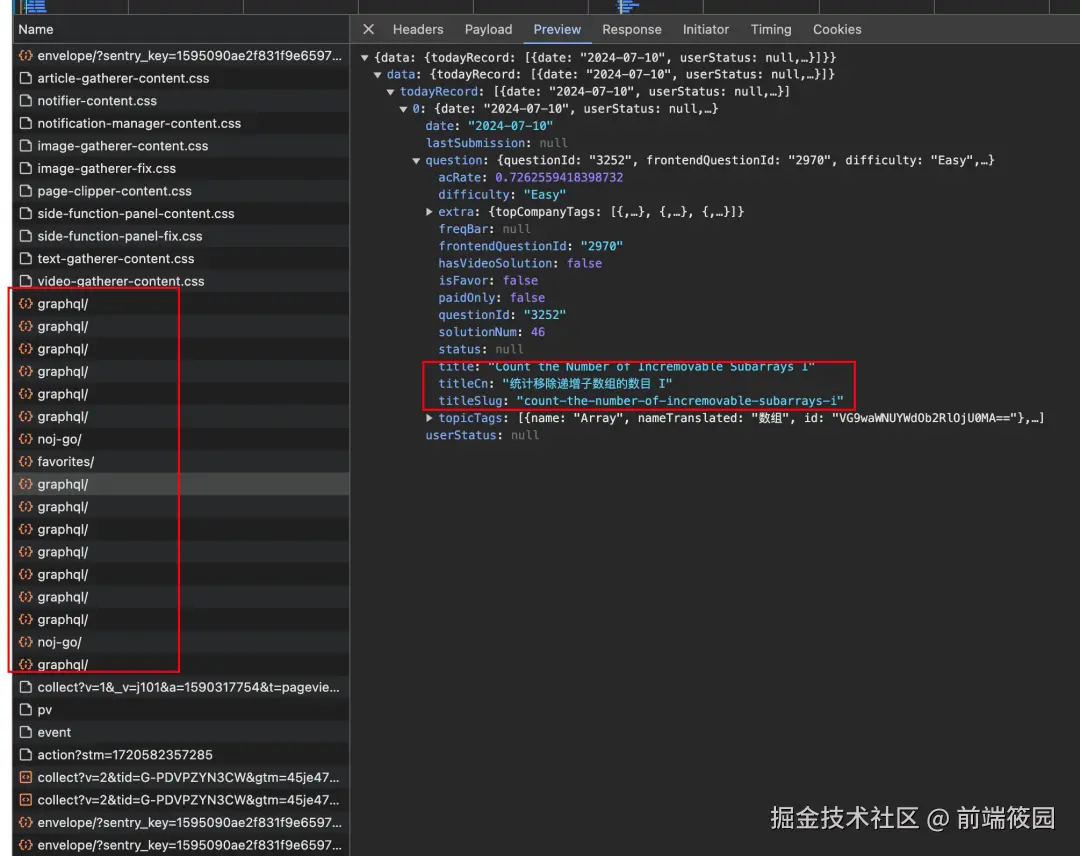The width and height of the screenshot is (1080, 856).
Task: Select page-clipper-content.css request
Action: [x=180, y=191]
